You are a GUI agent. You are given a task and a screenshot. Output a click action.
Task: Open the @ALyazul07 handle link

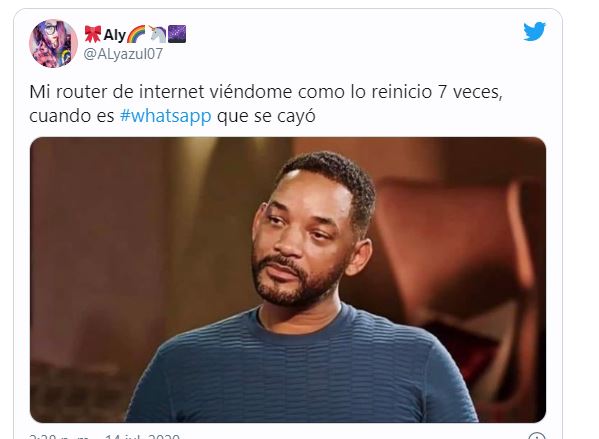(x=123, y=54)
